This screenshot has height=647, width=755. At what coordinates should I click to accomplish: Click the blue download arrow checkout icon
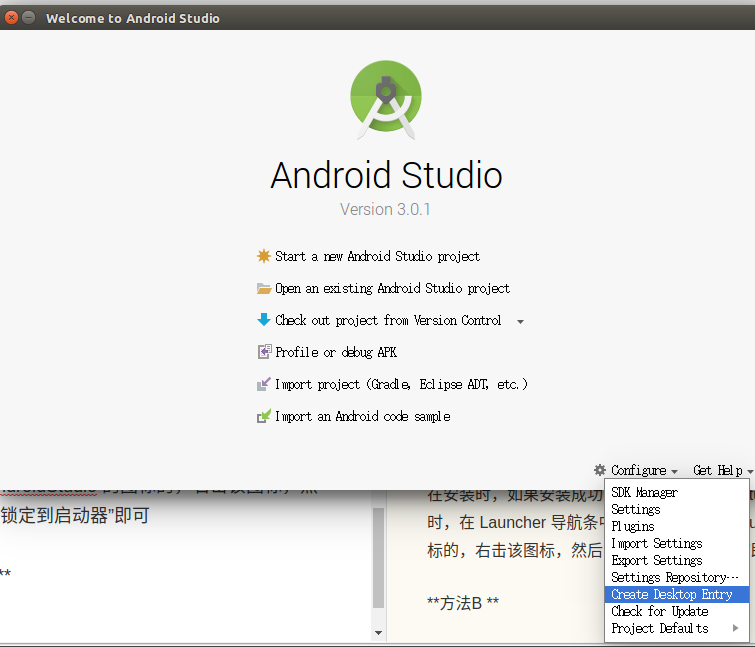coord(263,320)
